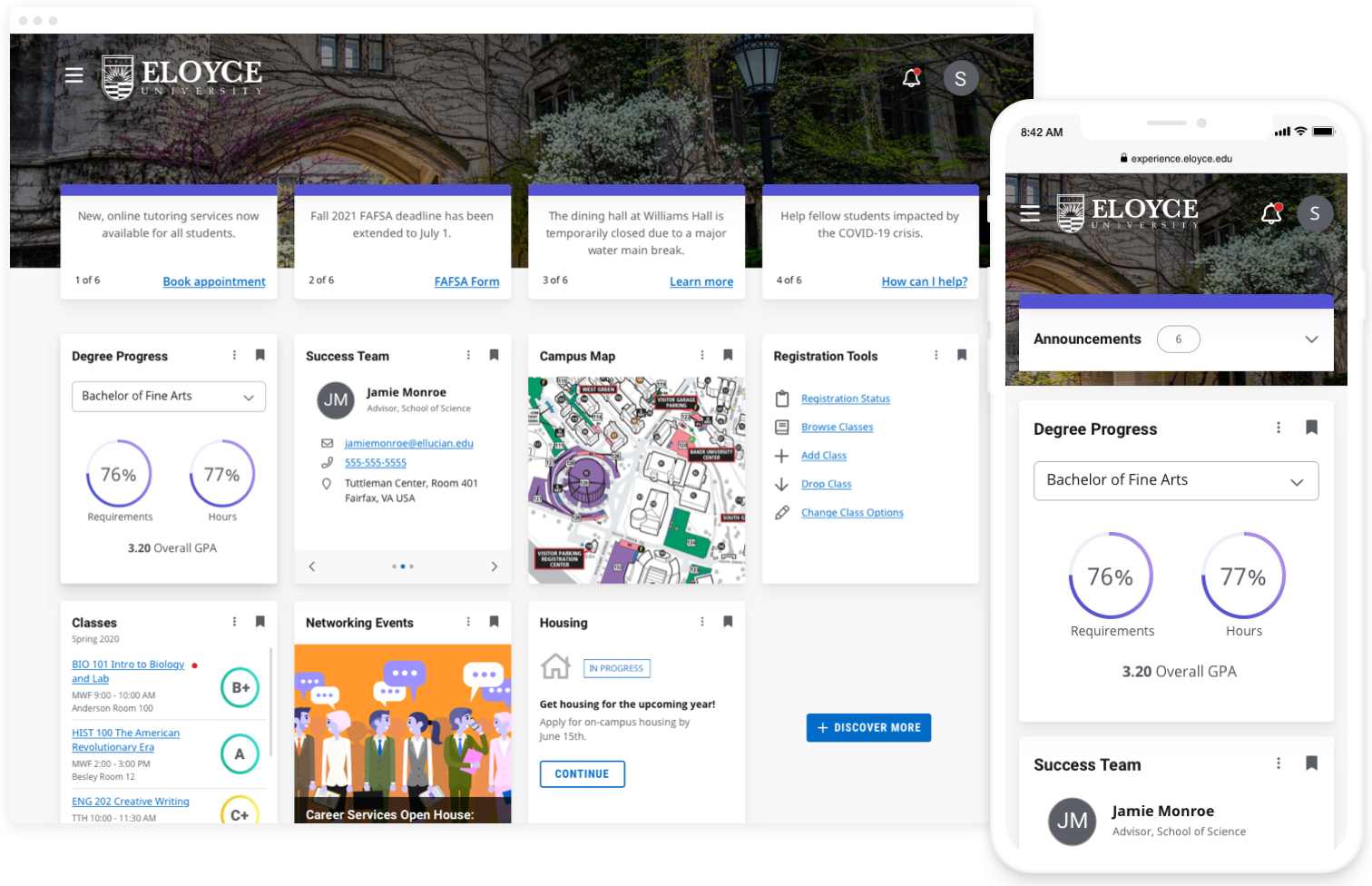Click the Drop Class arrow icon
The width and height of the screenshot is (1372, 886).
(x=782, y=485)
